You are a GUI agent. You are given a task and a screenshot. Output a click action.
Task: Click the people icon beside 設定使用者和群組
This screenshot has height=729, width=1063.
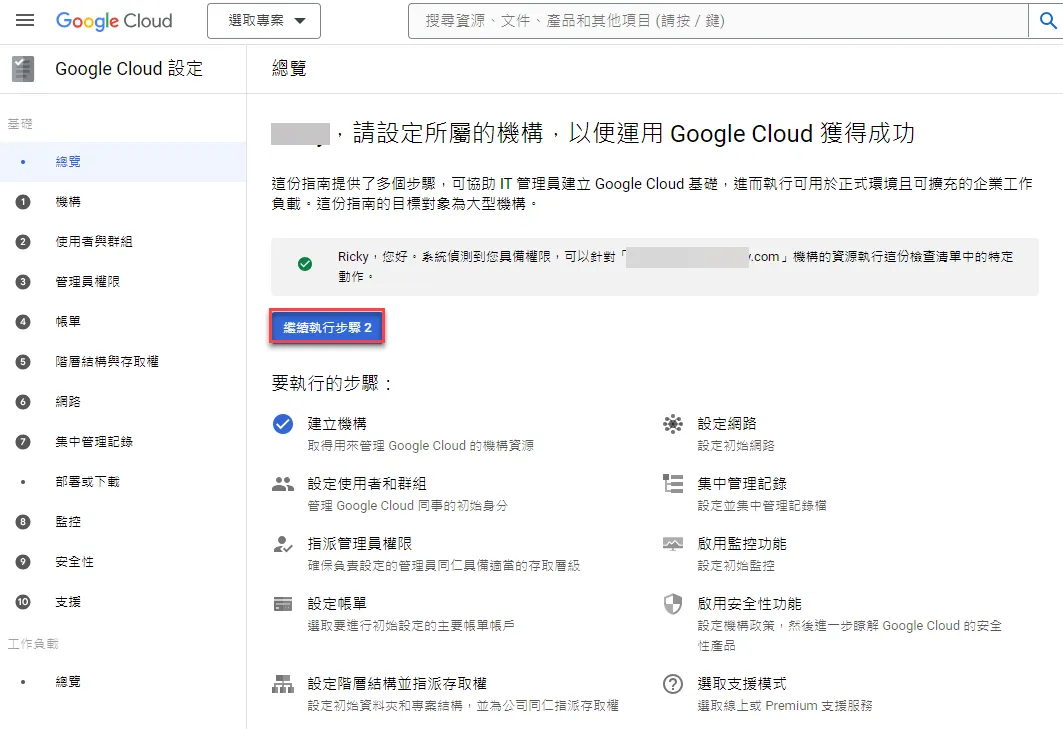[283, 484]
